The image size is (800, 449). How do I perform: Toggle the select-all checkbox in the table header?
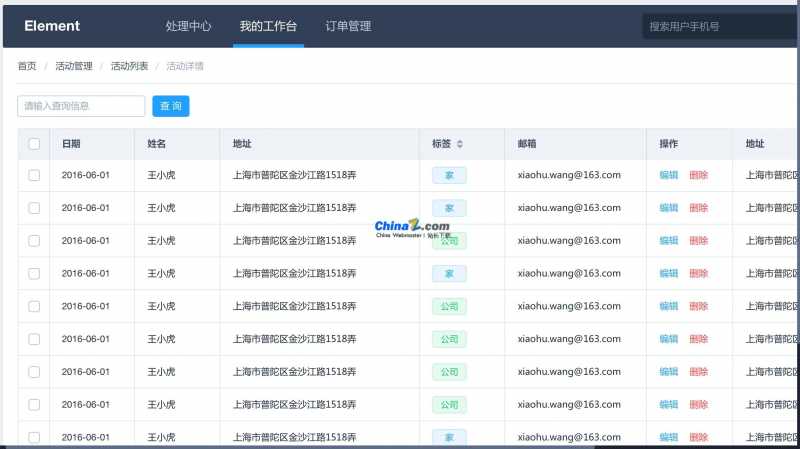(34, 144)
